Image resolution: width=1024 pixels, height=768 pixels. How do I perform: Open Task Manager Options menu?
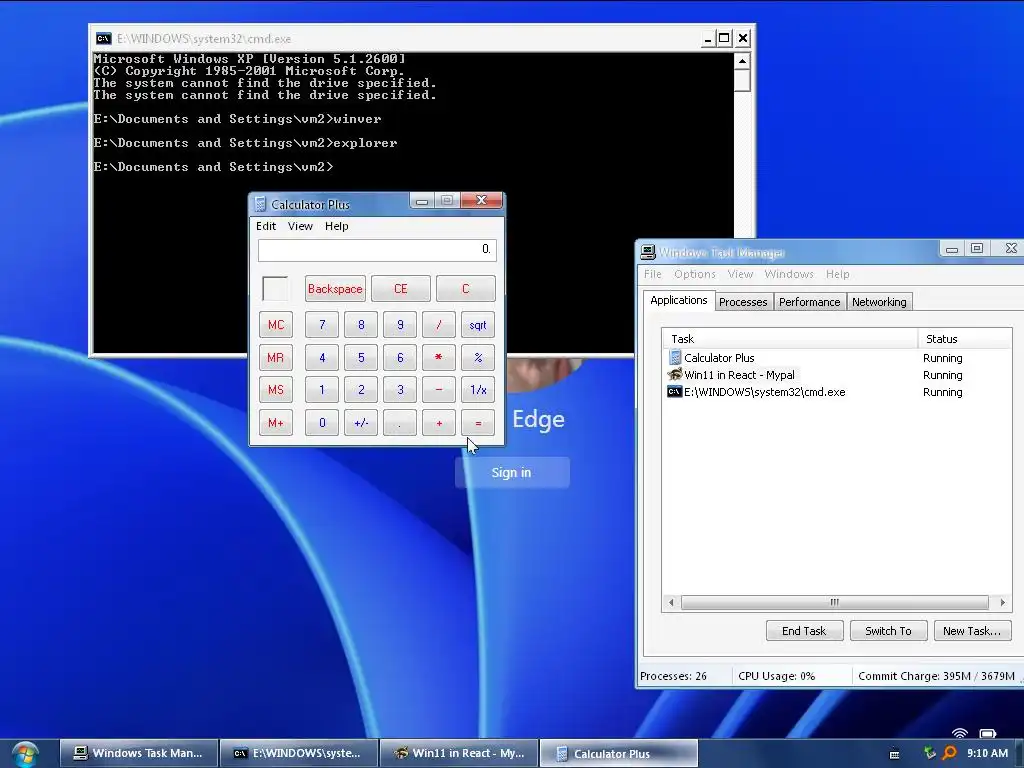click(x=695, y=274)
